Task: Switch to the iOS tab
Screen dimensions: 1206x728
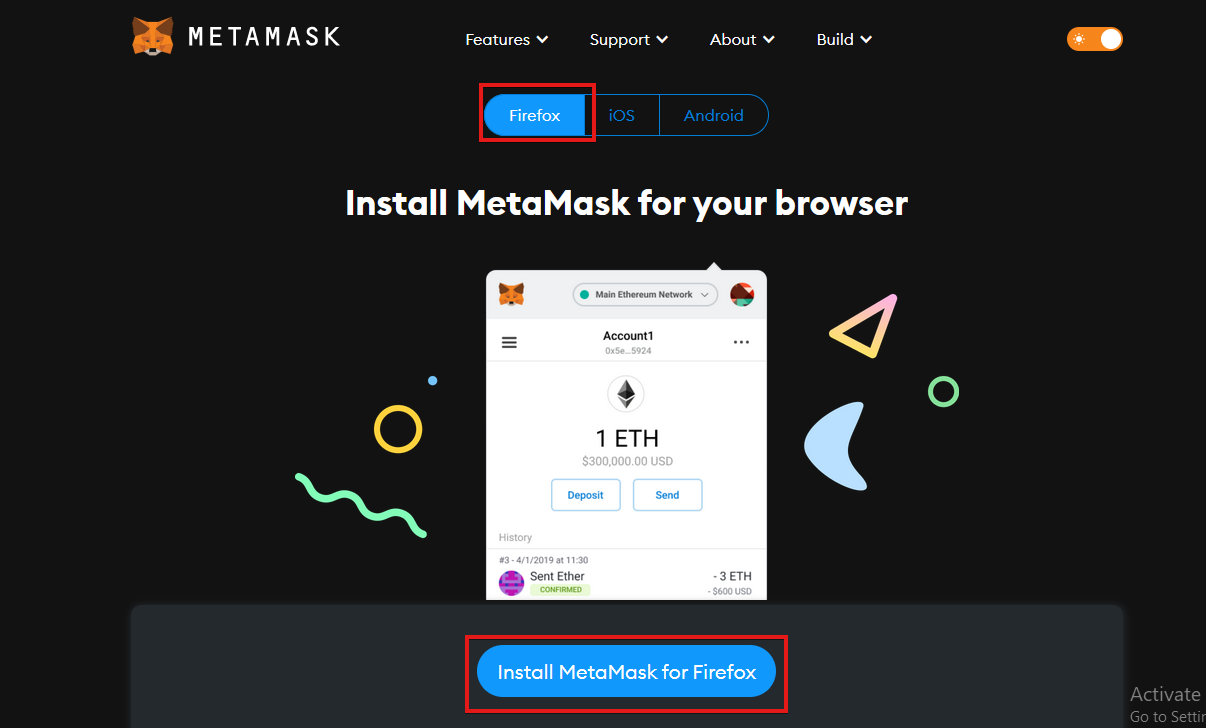Action: [x=622, y=115]
